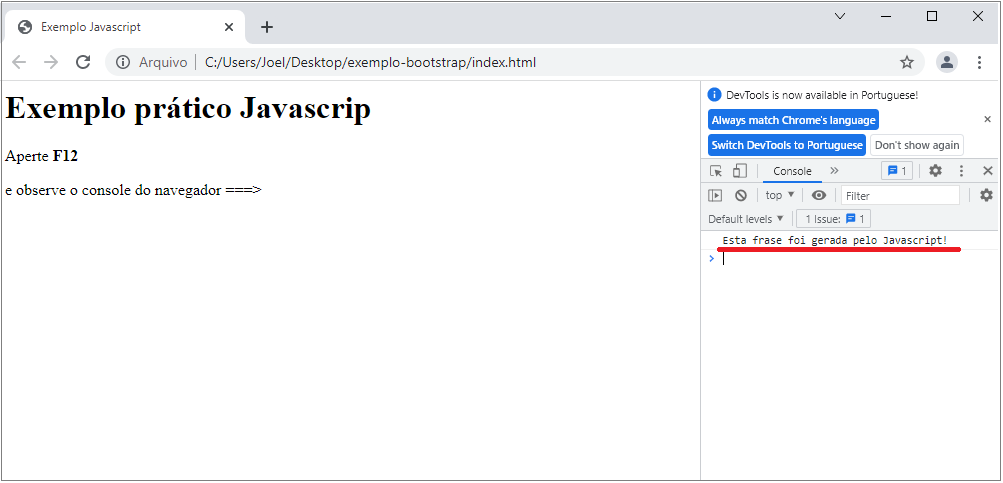1003x483 pixels.
Task: Show the console sidebar
Action: coord(715,195)
